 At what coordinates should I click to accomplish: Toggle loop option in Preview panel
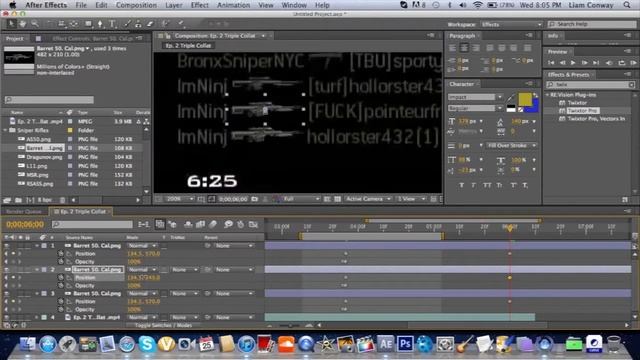click(x=622, y=63)
